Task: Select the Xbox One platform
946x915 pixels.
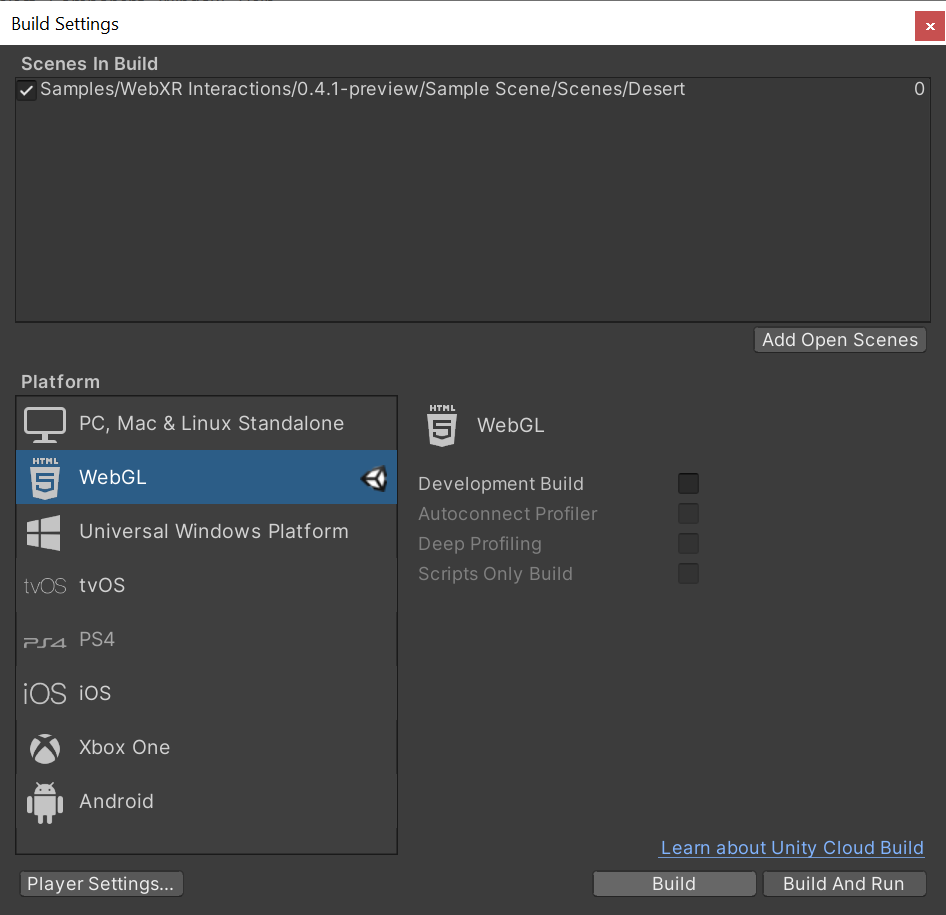Action: 206,747
